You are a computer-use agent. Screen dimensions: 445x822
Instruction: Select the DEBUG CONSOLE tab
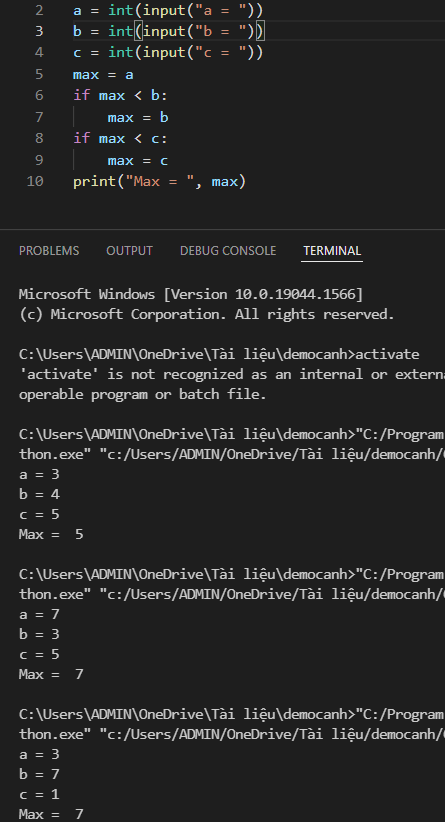point(228,251)
